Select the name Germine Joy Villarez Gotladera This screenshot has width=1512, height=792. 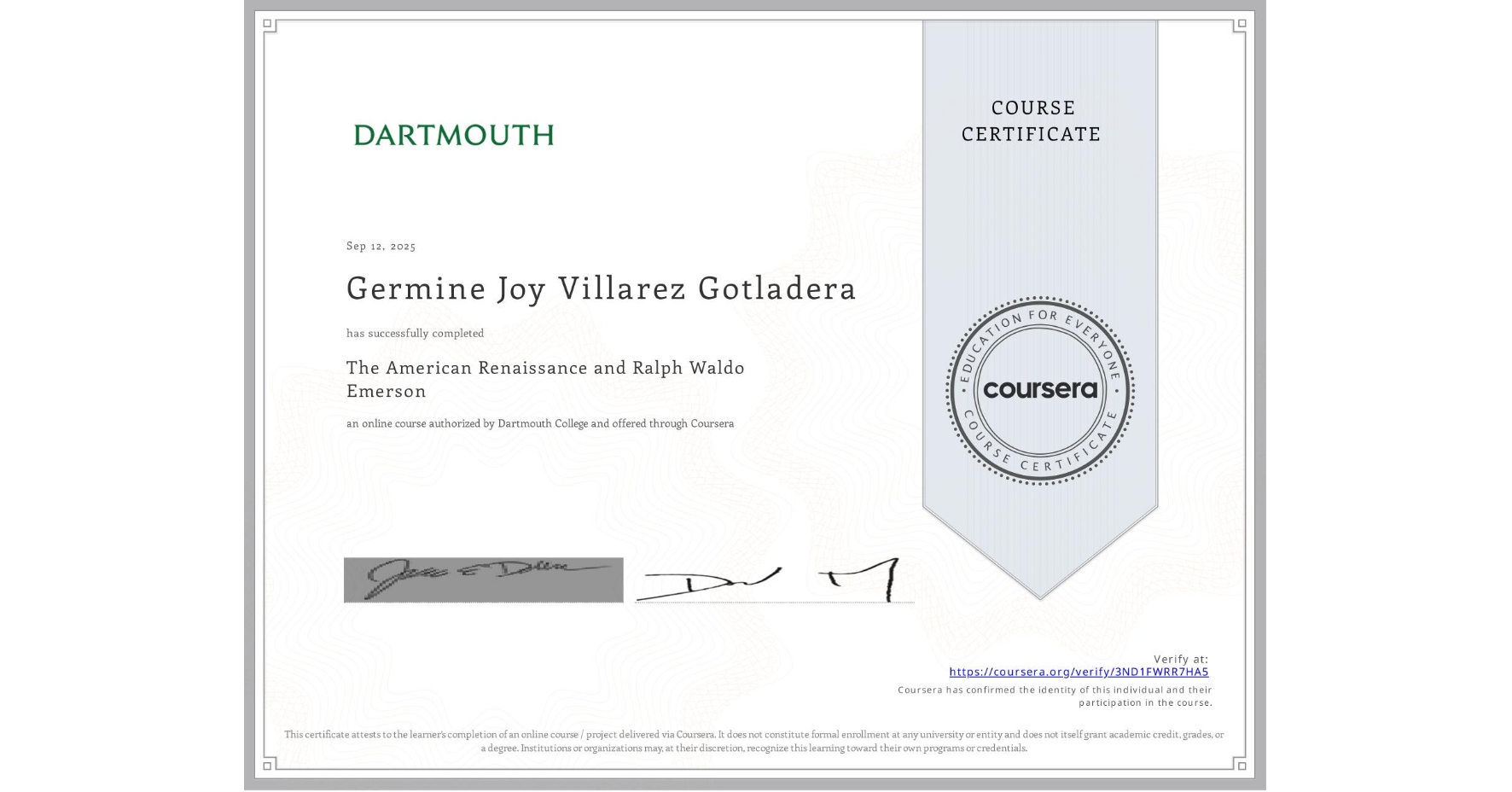601,288
